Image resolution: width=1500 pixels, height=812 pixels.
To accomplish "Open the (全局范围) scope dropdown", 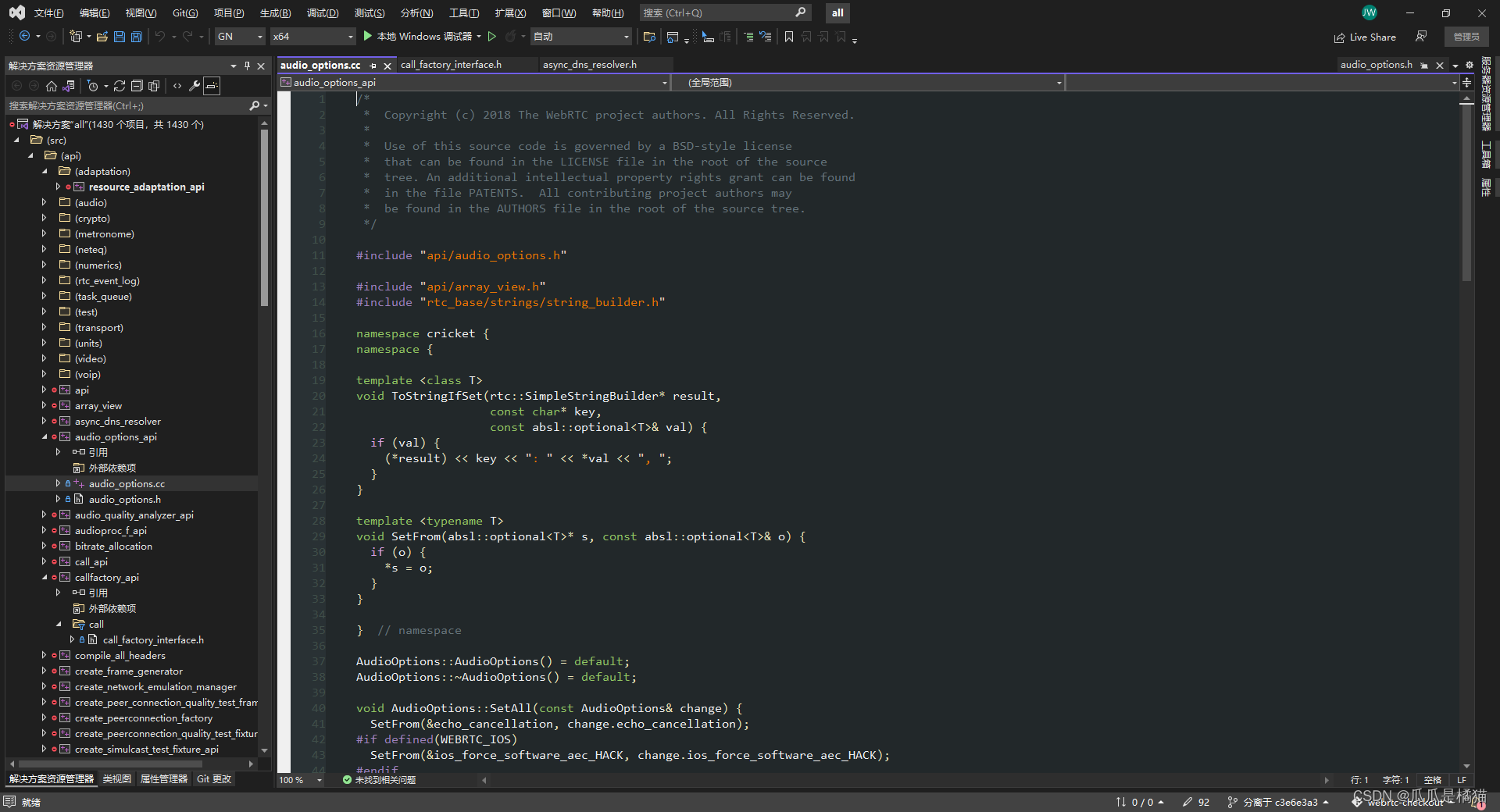I will [x=869, y=82].
